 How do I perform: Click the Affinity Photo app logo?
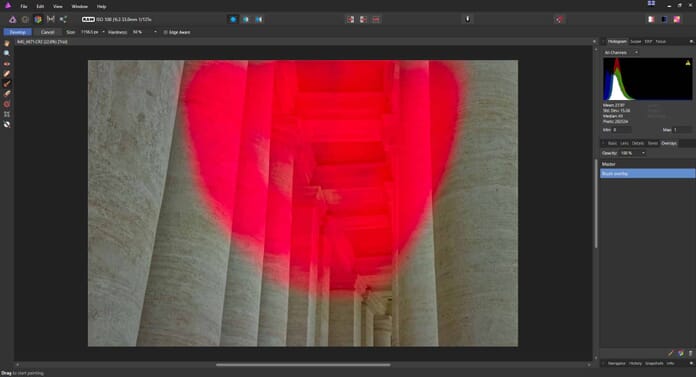click(8, 5)
